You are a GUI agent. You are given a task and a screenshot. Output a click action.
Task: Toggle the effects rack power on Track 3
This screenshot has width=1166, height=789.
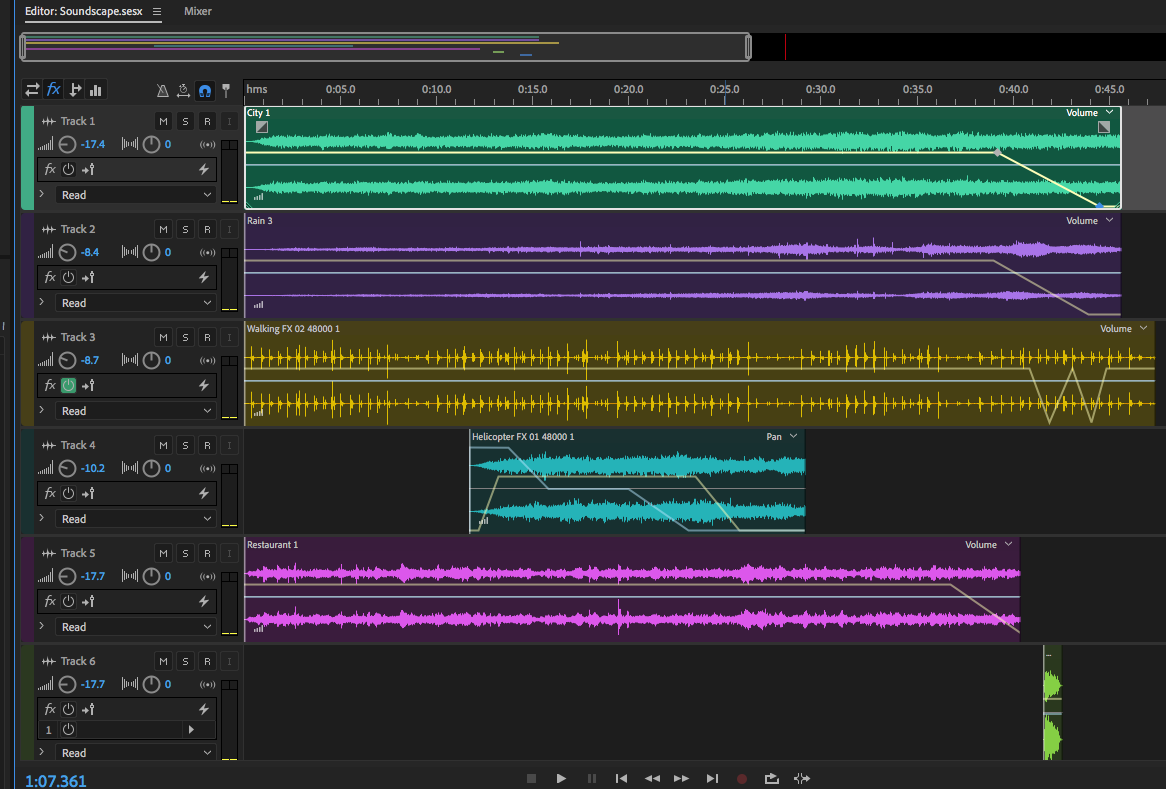click(68, 386)
